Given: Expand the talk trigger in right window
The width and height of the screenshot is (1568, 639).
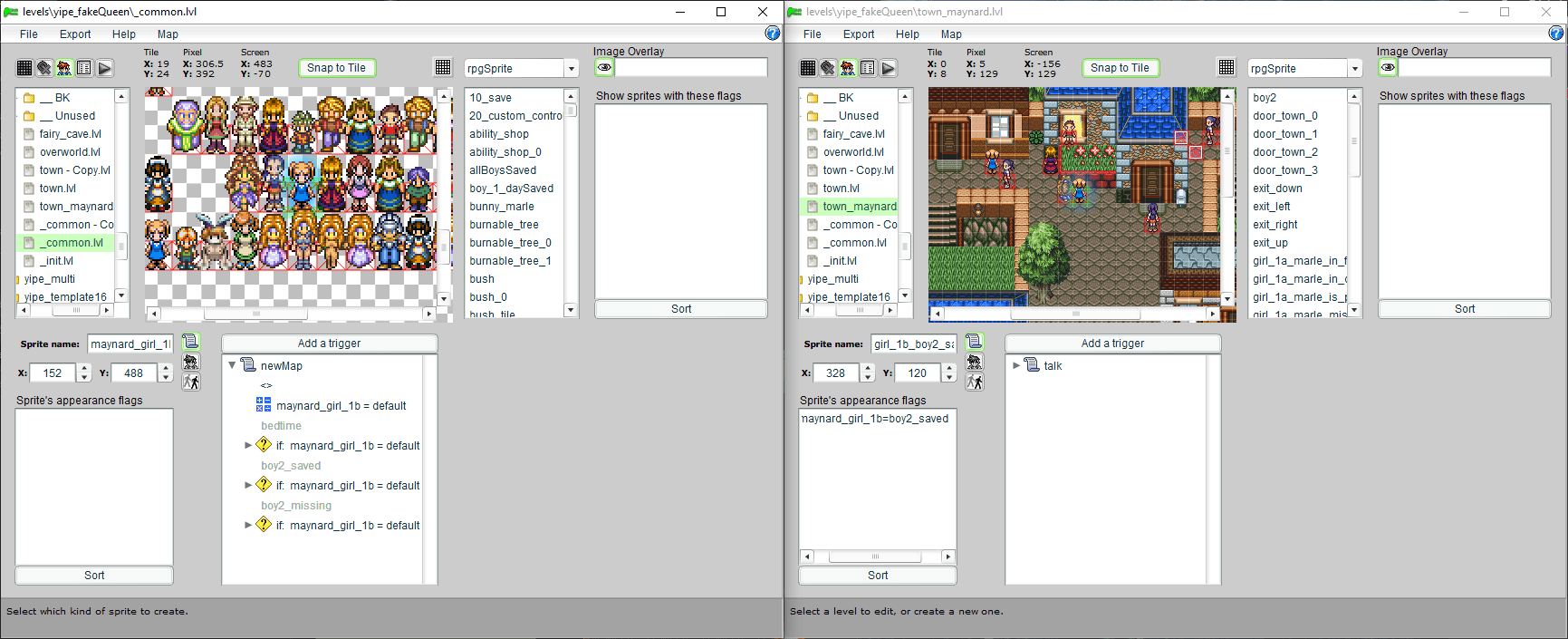Looking at the screenshot, I should (1016, 365).
